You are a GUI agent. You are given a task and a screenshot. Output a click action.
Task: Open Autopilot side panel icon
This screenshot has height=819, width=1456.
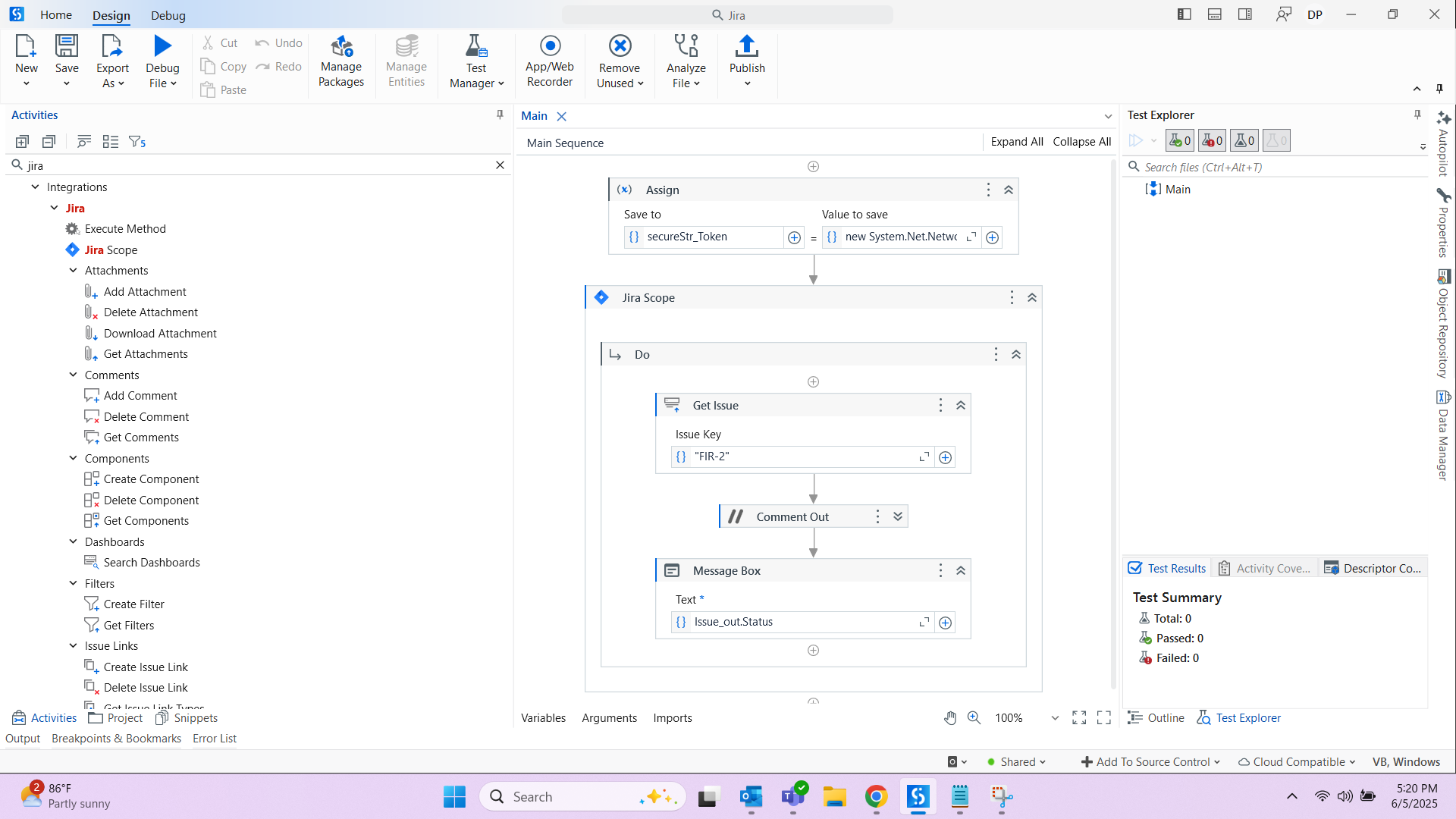click(x=1443, y=119)
